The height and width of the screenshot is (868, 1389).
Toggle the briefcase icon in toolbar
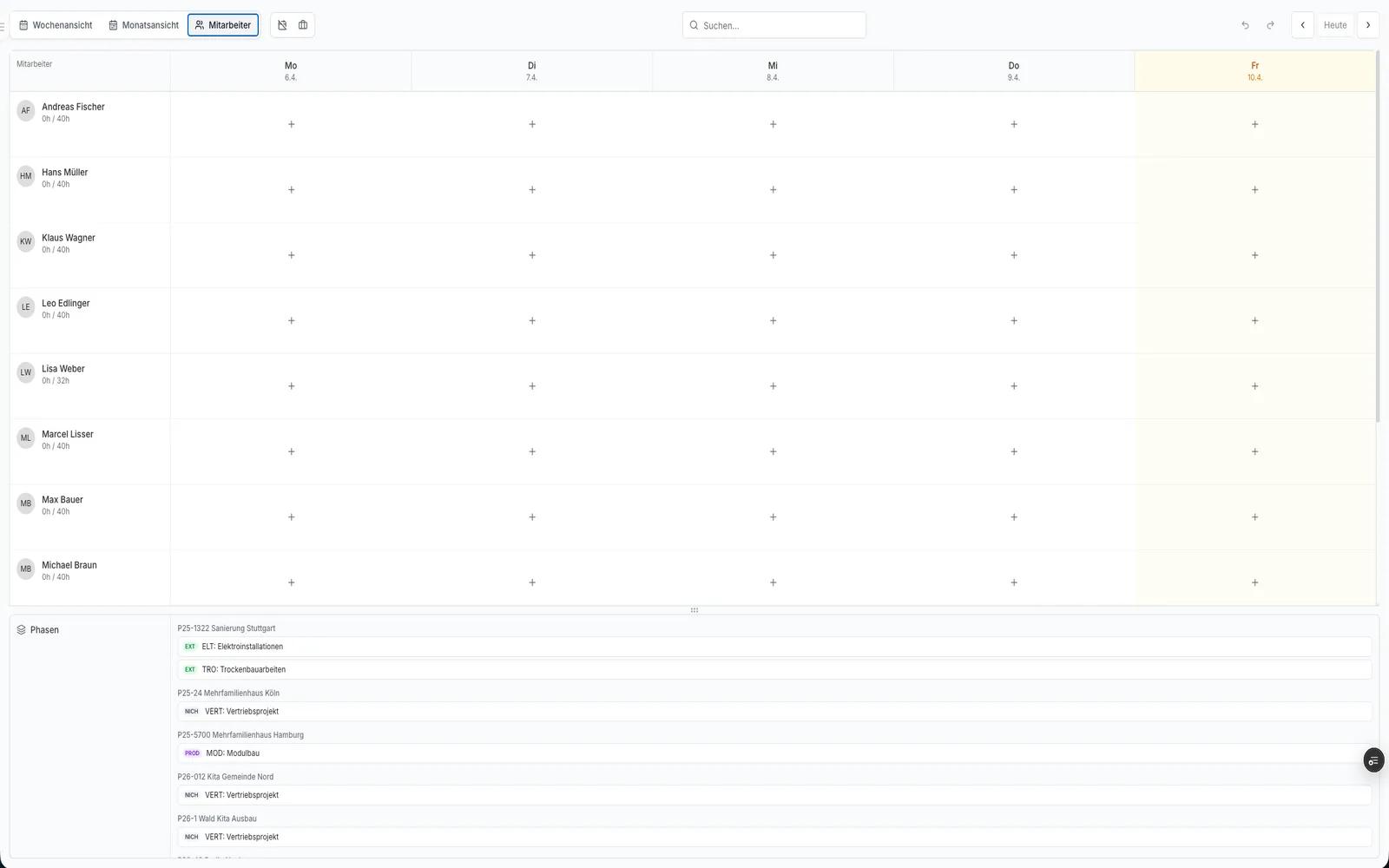click(303, 25)
